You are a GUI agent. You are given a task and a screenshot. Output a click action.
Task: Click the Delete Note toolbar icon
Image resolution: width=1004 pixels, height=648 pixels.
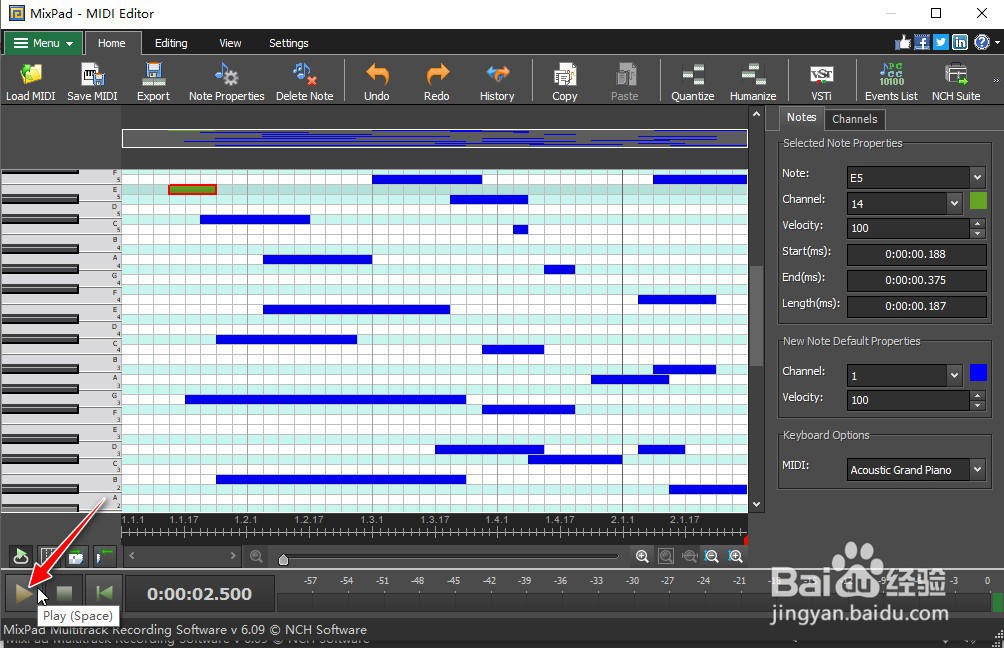[x=305, y=81]
